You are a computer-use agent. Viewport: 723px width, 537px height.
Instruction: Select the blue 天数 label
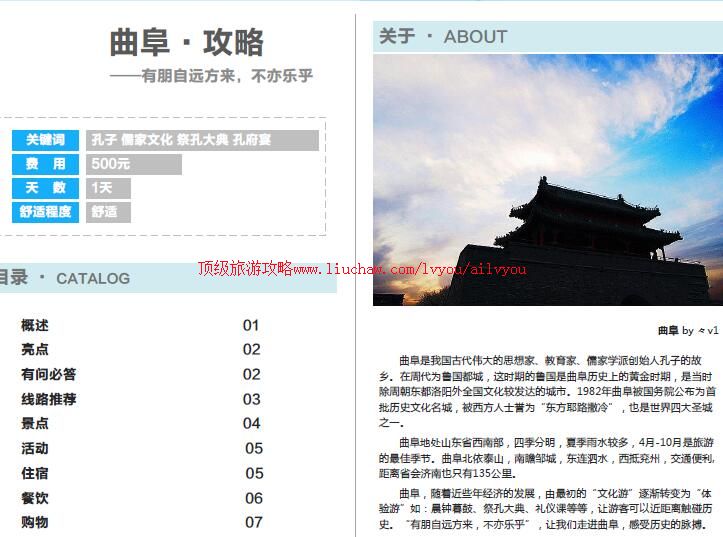pos(45,188)
